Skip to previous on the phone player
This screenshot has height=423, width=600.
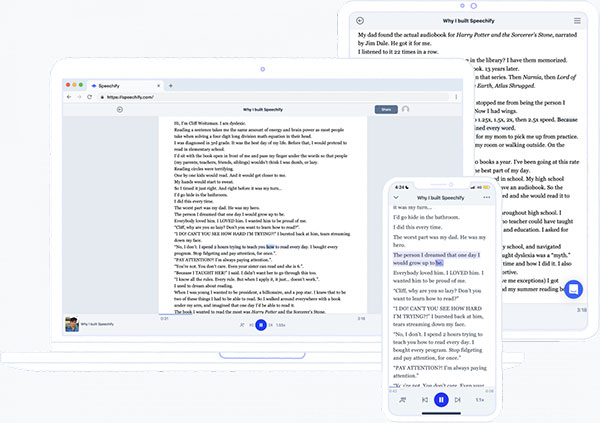coord(425,400)
